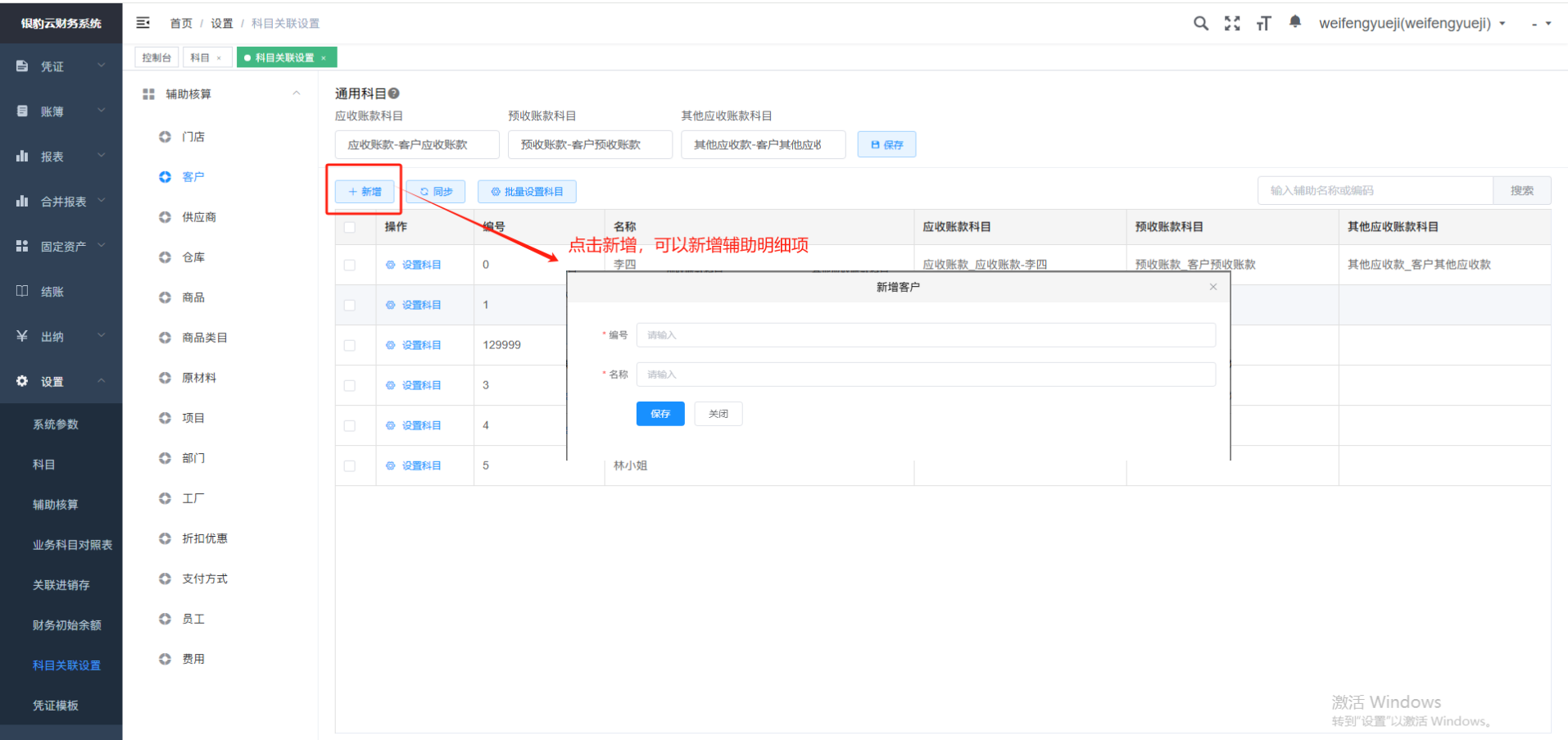
Task: Click the plus icon beside 部门
Action: (x=165, y=458)
